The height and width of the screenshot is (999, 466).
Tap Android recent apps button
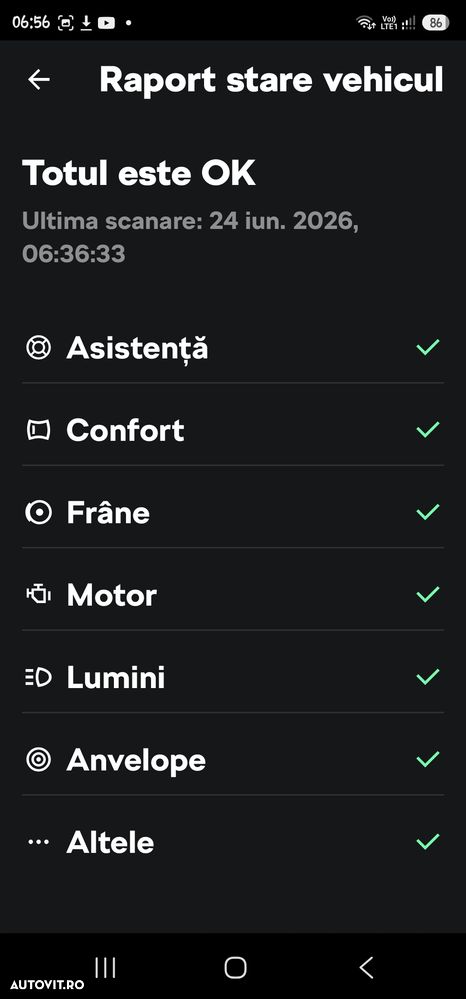[105, 967]
